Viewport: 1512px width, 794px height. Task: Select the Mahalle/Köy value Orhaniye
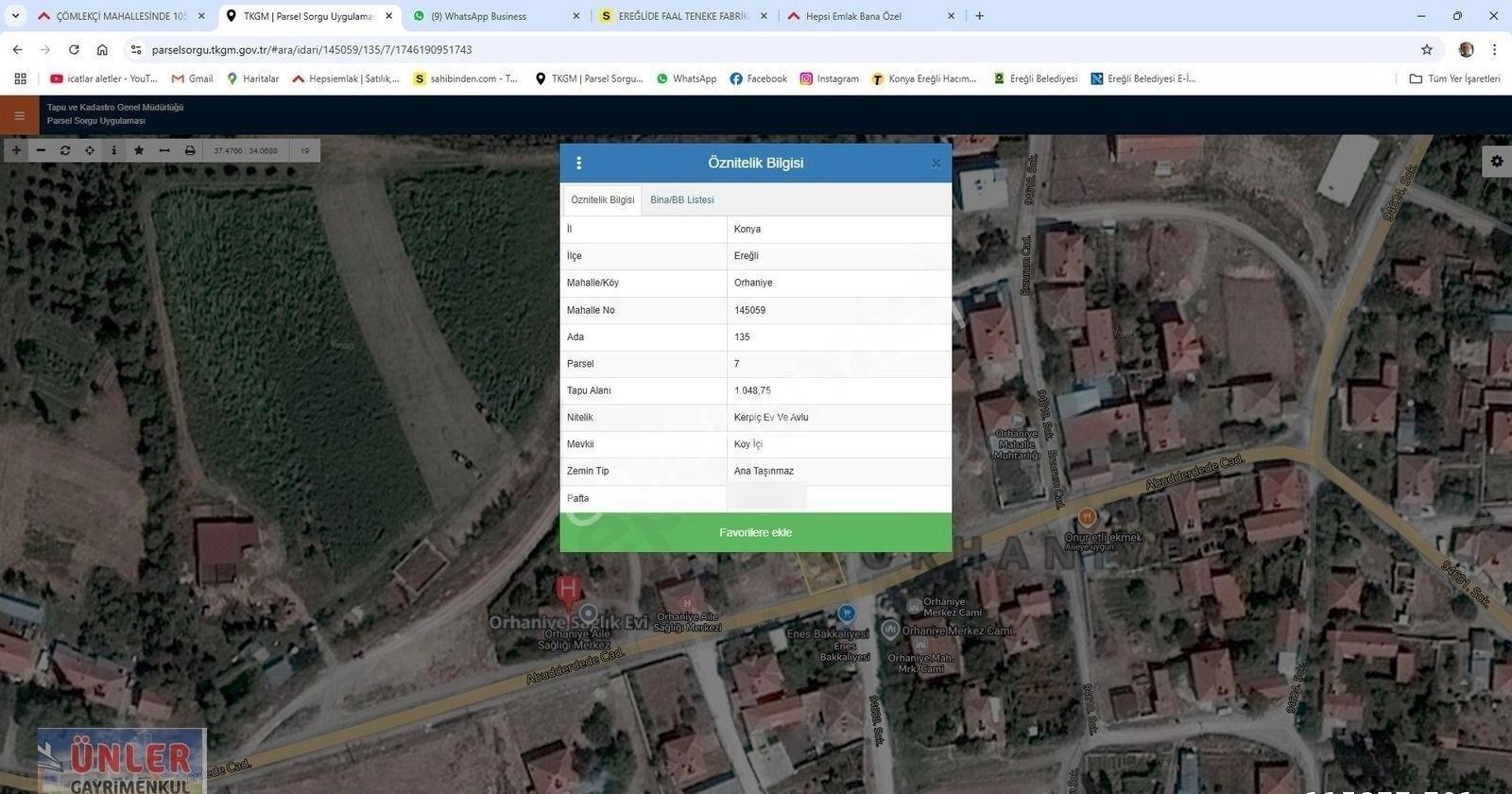pos(753,283)
